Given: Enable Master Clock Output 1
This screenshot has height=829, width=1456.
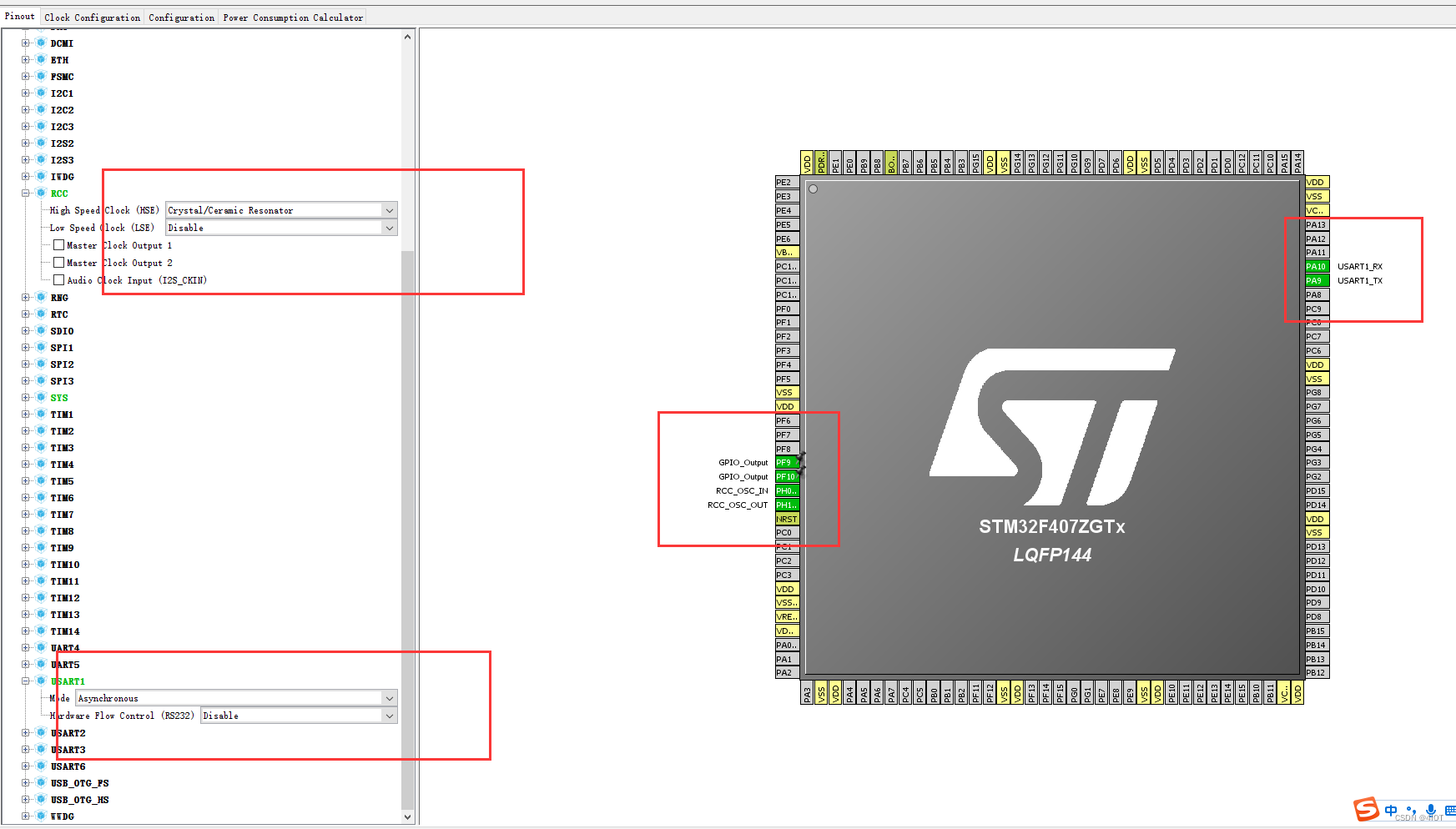Looking at the screenshot, I should click(58, 244).
